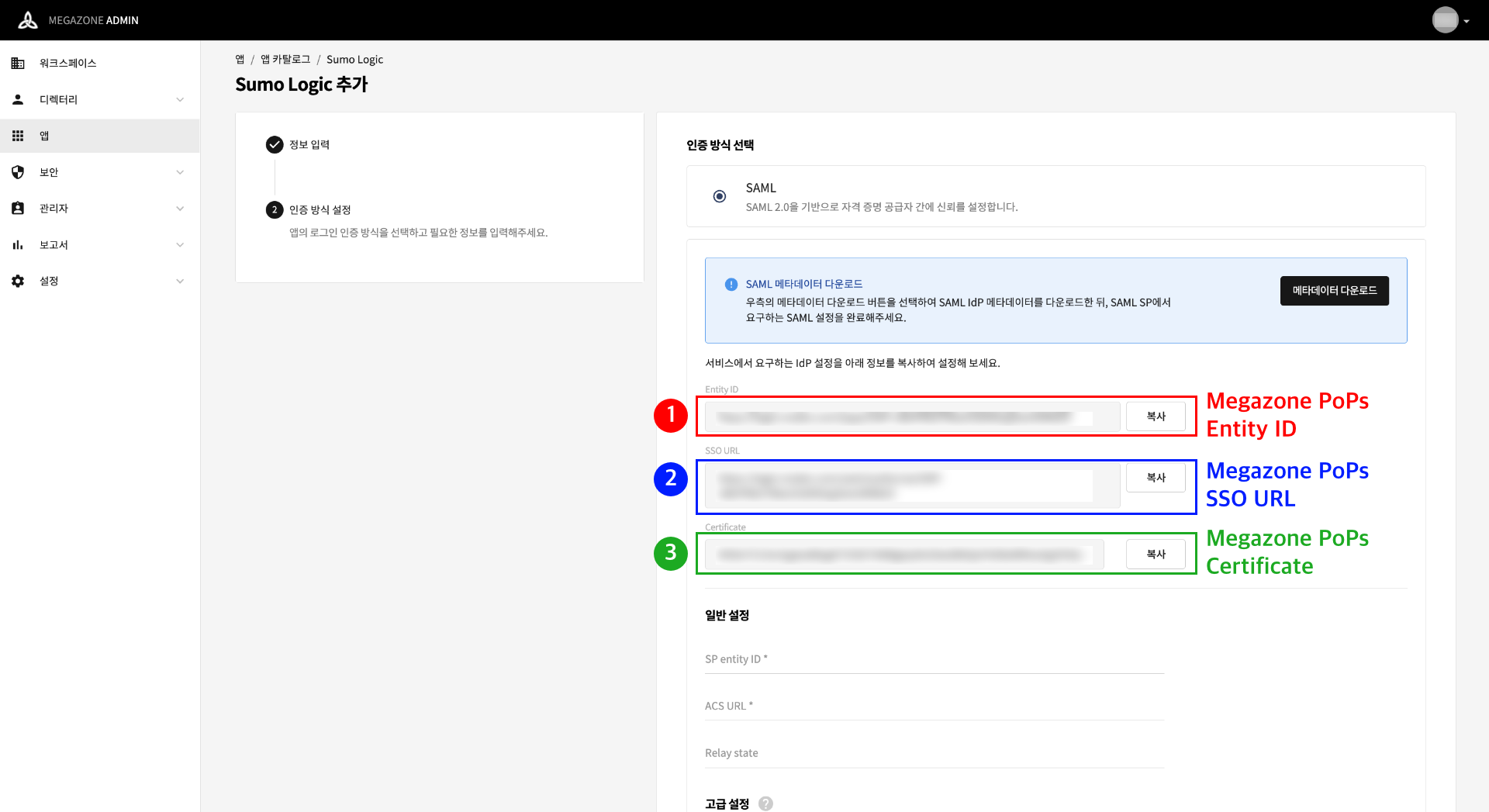Open the user avatar menu
The width and height of the screenshot is (1489, 812).
point(1445,20)
